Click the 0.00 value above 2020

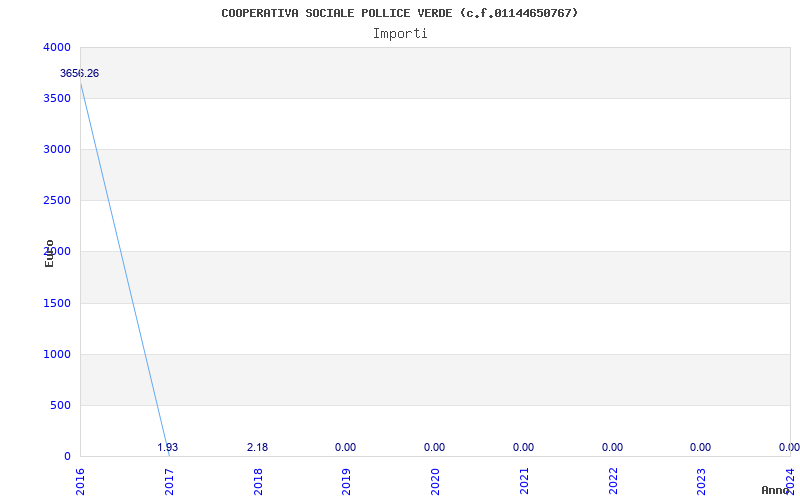pos(434,447)
